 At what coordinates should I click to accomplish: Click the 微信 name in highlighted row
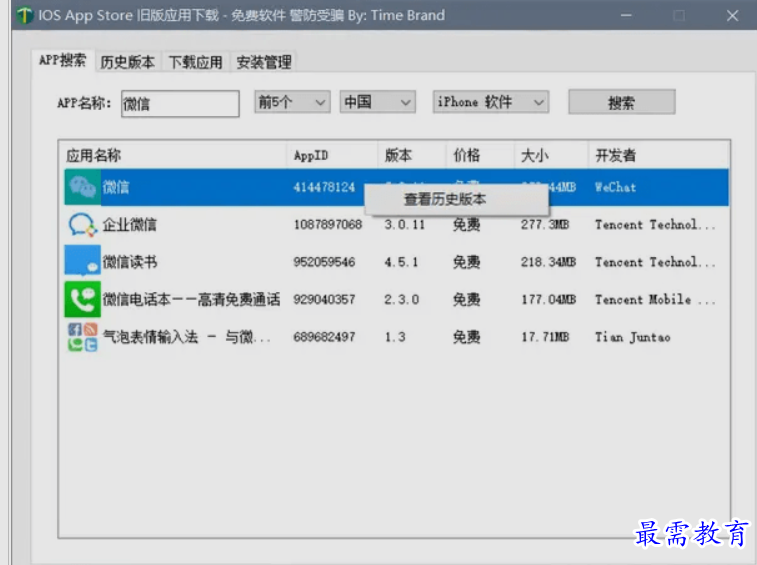pos(116,187)
